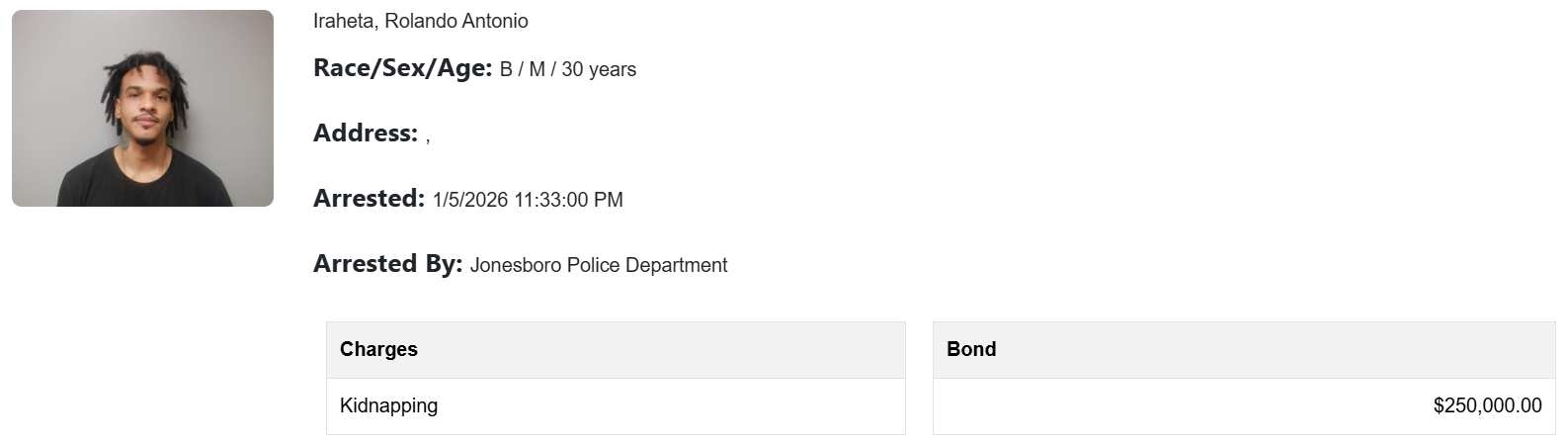The height and width of the screenshot is (446, 1568).
Task: Click the Bond column header
Action: tap(971, 349)
